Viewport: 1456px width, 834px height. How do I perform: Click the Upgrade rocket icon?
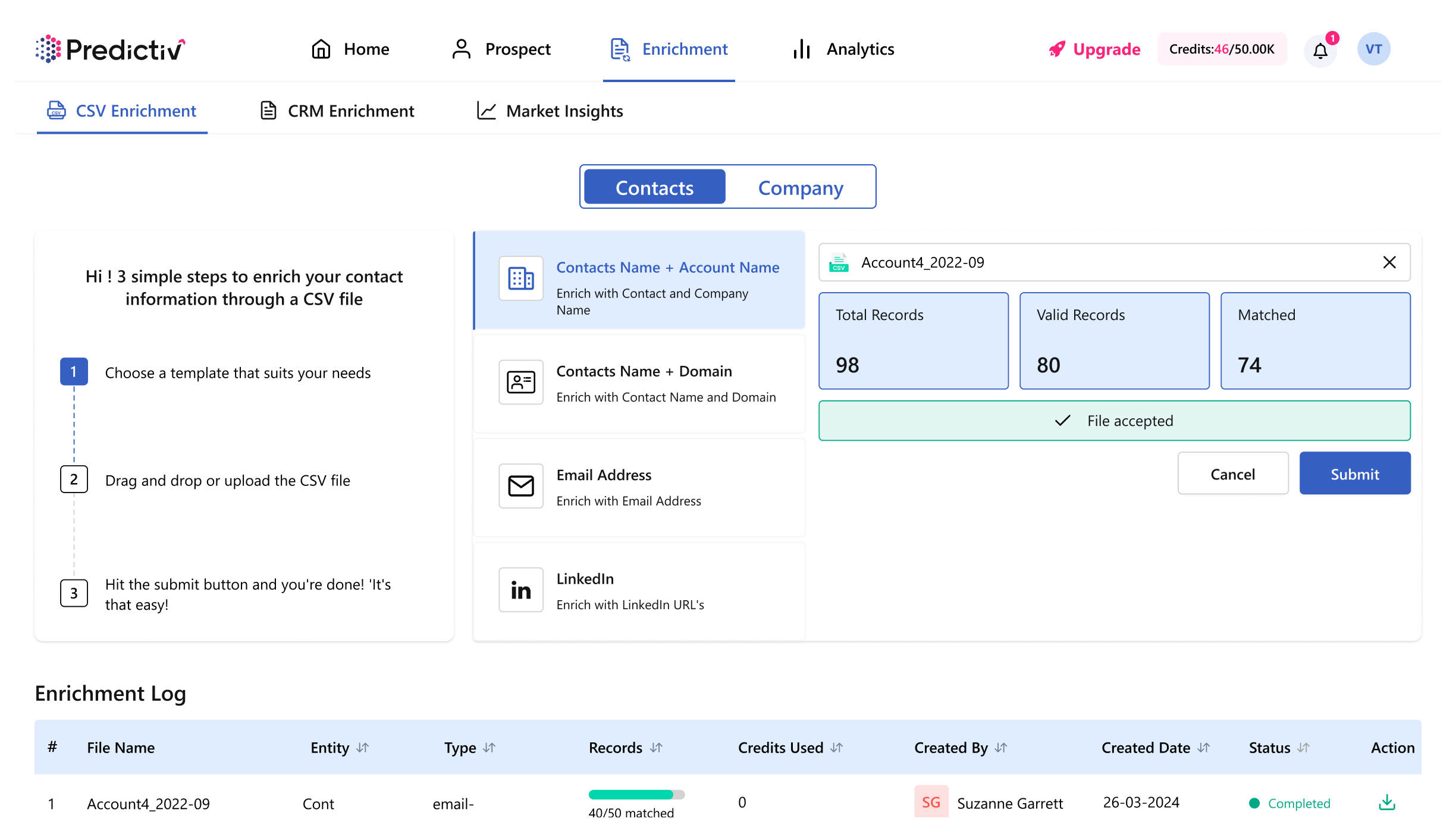coord(1057,48)
